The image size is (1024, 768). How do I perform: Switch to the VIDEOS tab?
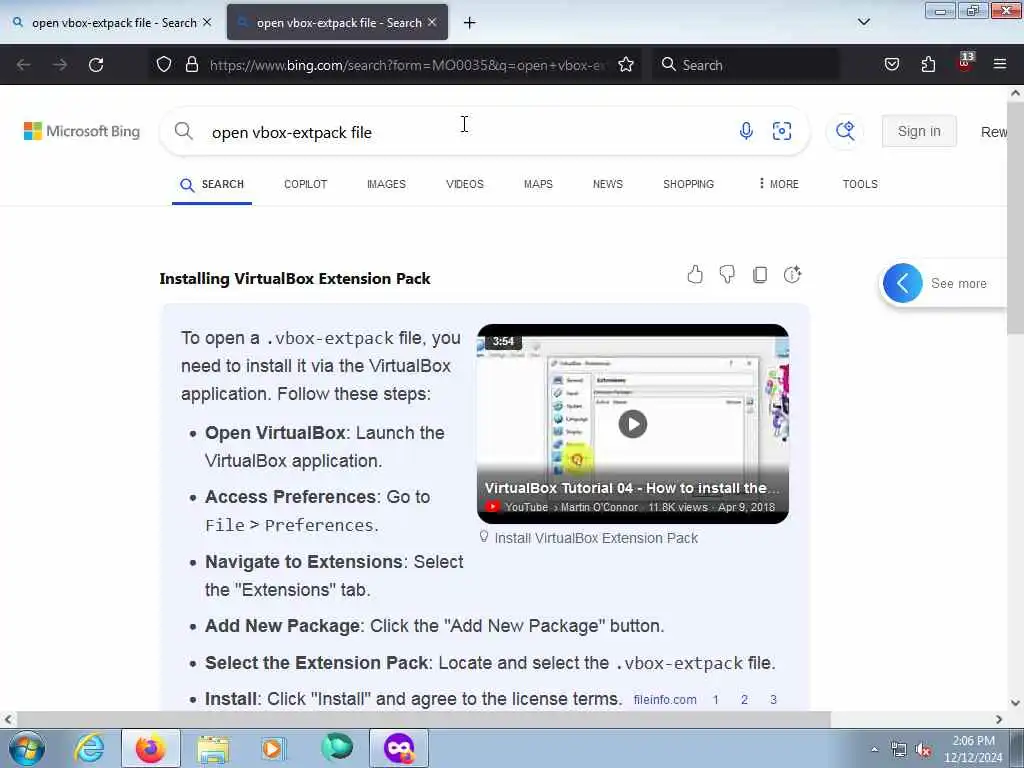point(465,184)
